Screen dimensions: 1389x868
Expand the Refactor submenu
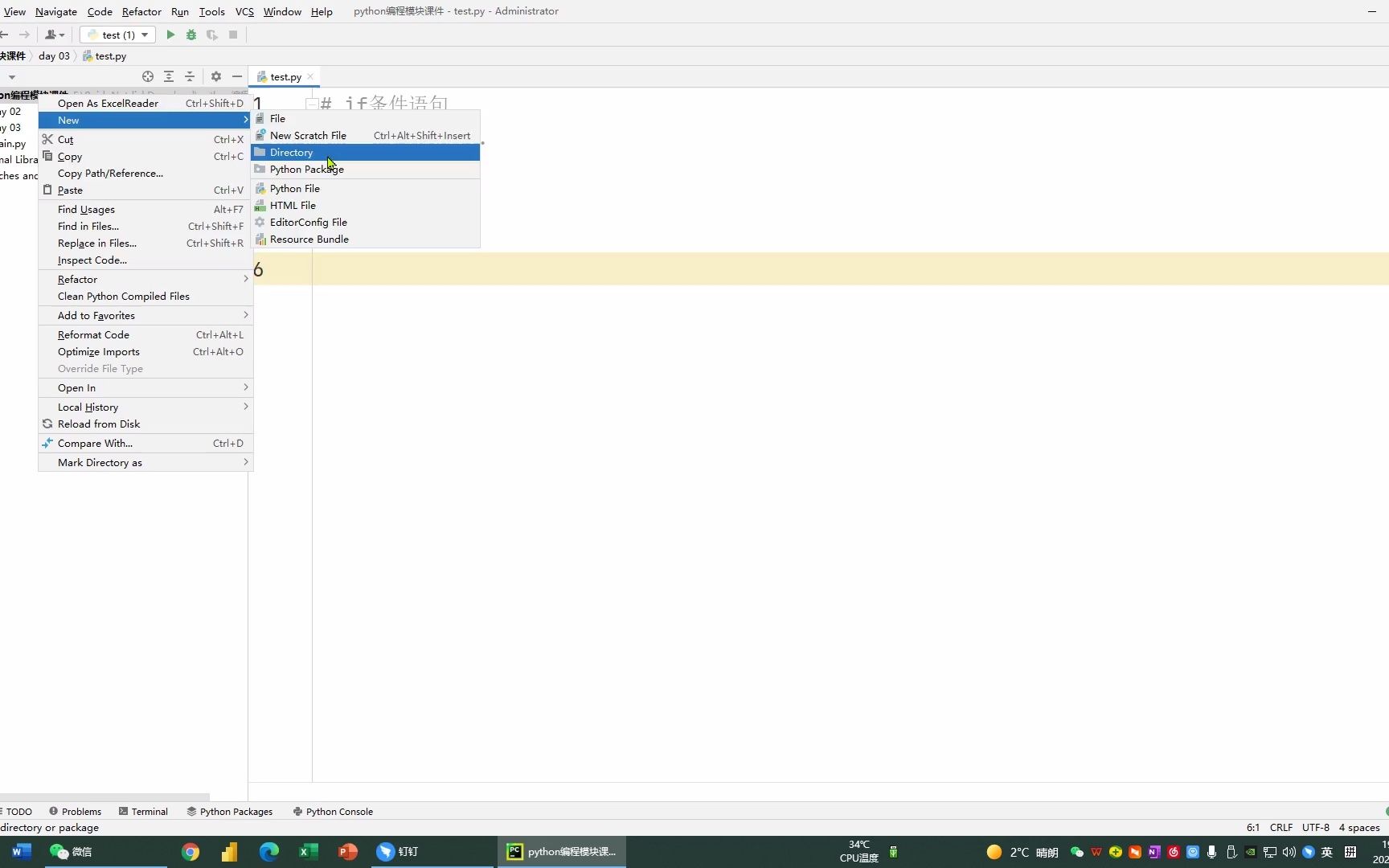[x=145, y=279]
